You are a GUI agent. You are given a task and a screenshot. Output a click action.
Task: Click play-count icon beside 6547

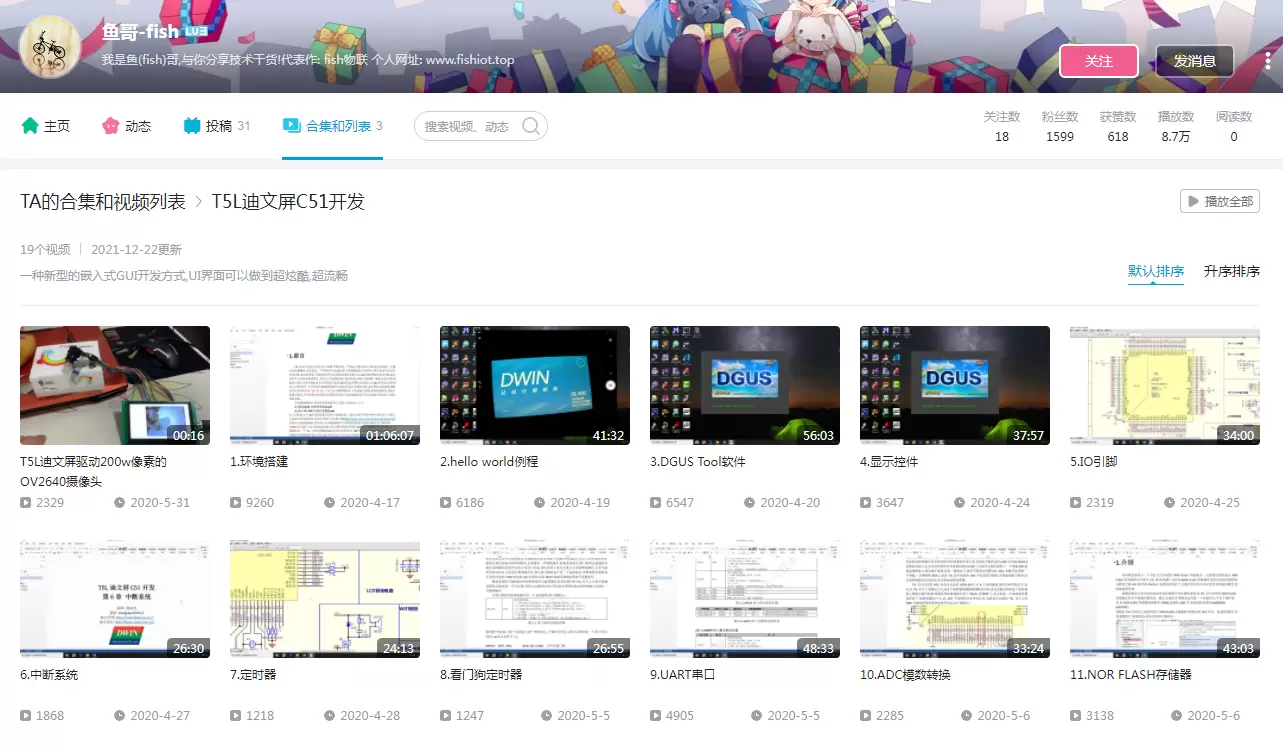point(656,503)
